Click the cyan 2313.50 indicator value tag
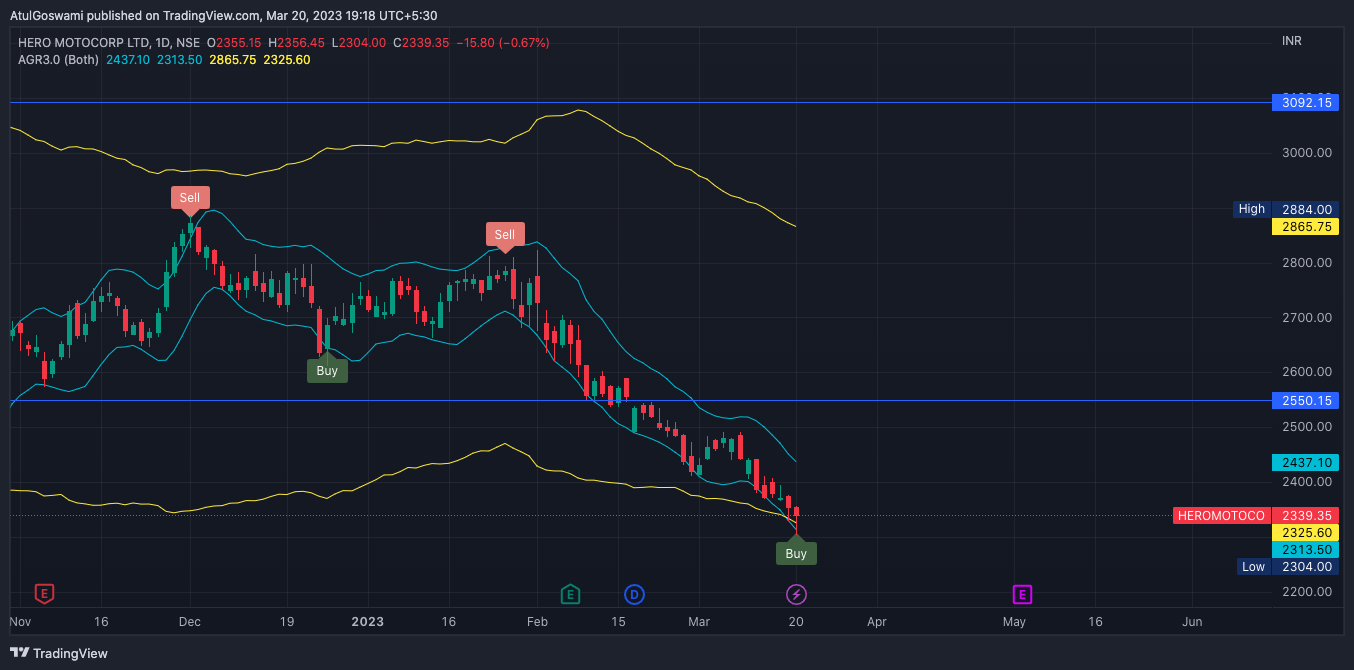Screen dimensions: 1354x670 pyautogui.click(x=1304, y=550)
